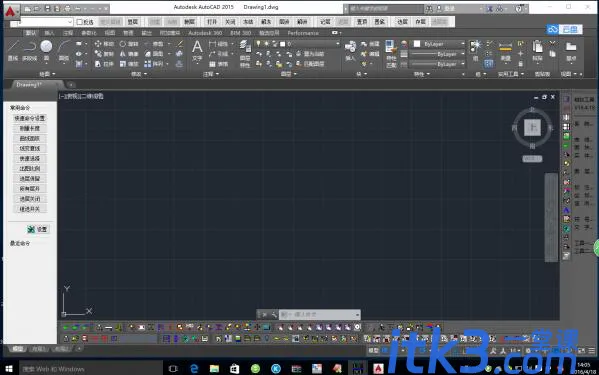Click the ViewCube top face
The image size is (599, 375).
pyautogui.click(x=532, y=128)
